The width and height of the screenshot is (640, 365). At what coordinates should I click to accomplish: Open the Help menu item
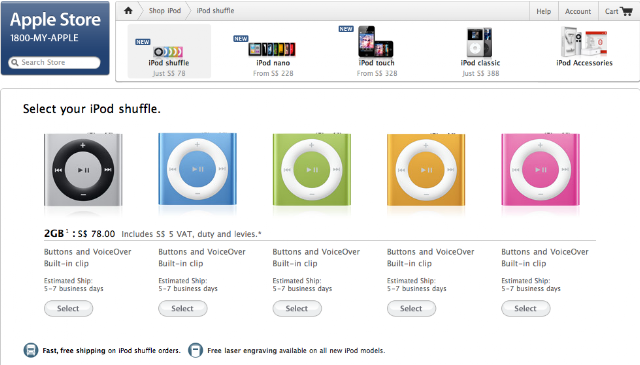543,11
